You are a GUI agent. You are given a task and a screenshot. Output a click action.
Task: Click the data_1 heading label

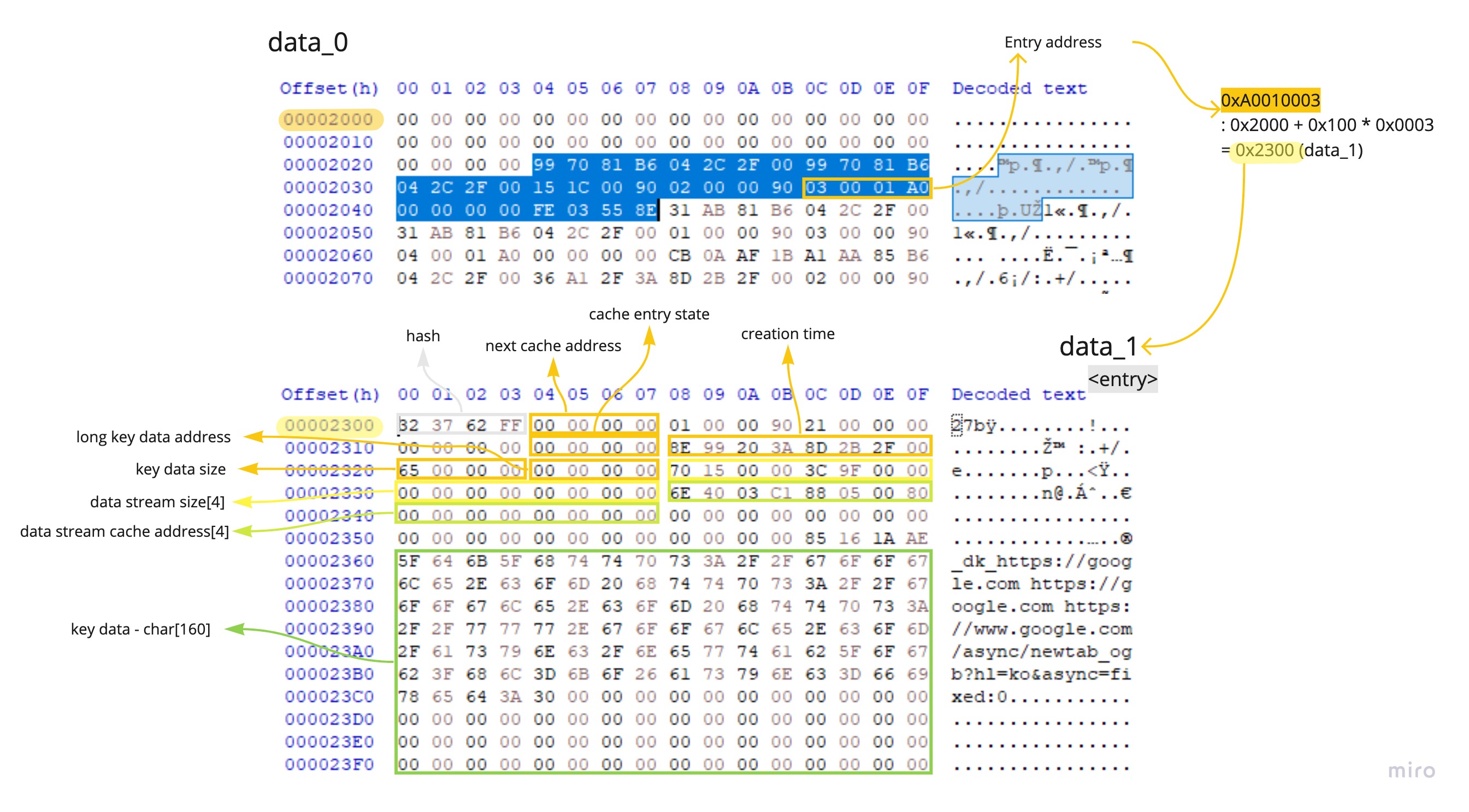pyautogui.click(x=1098, y=346)
